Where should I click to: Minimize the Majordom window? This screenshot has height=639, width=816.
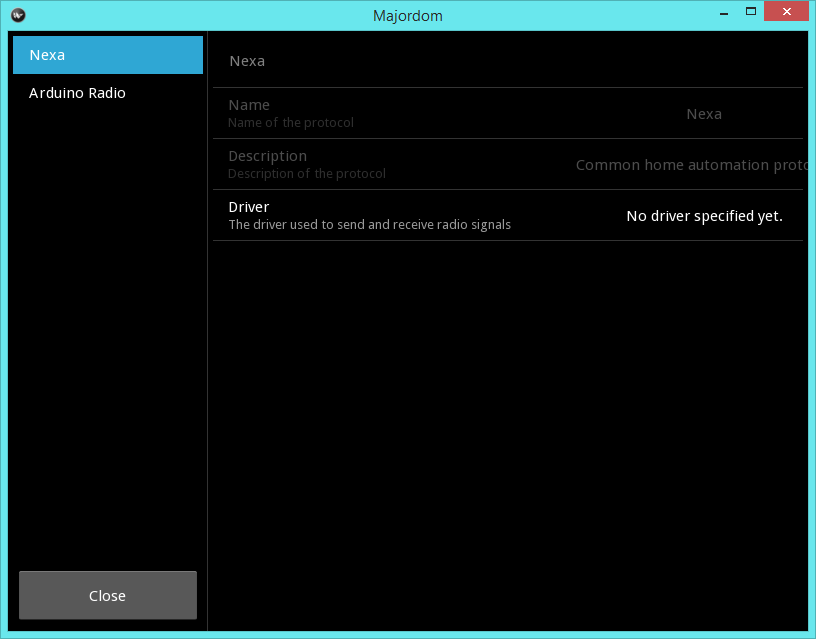(x=723, y=11)
